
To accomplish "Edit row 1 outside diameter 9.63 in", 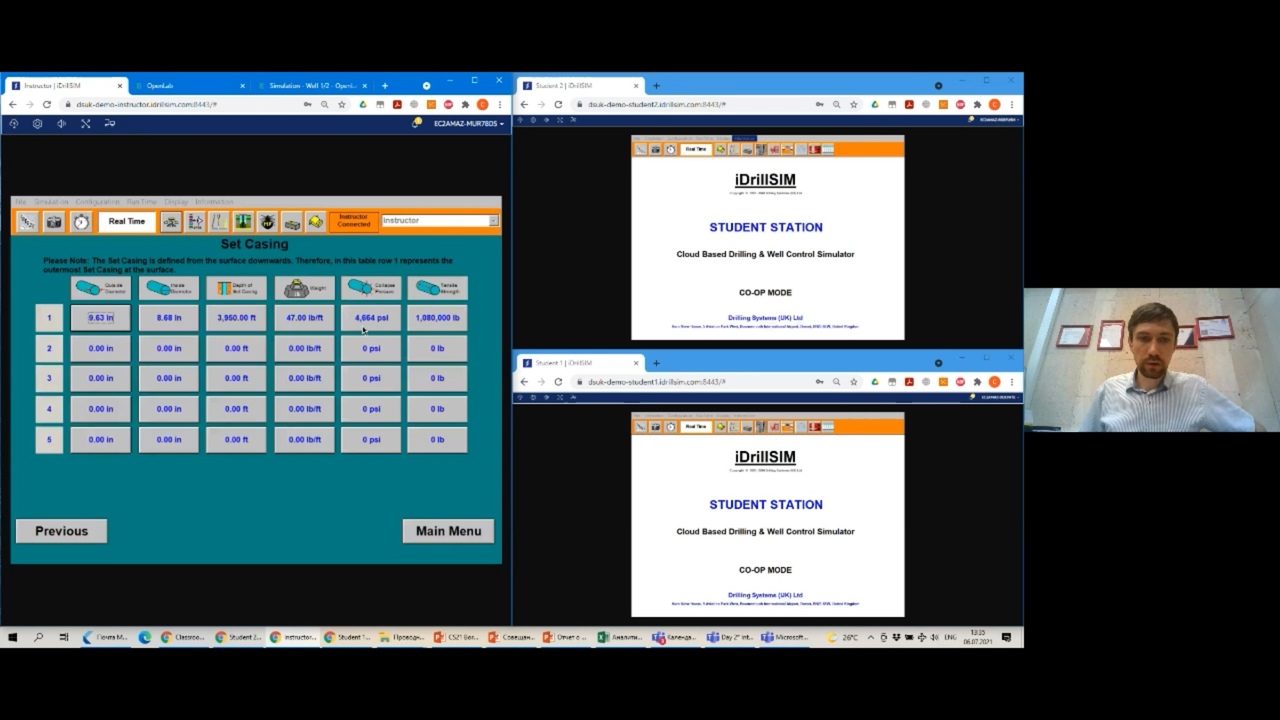I will pos(100,318).
